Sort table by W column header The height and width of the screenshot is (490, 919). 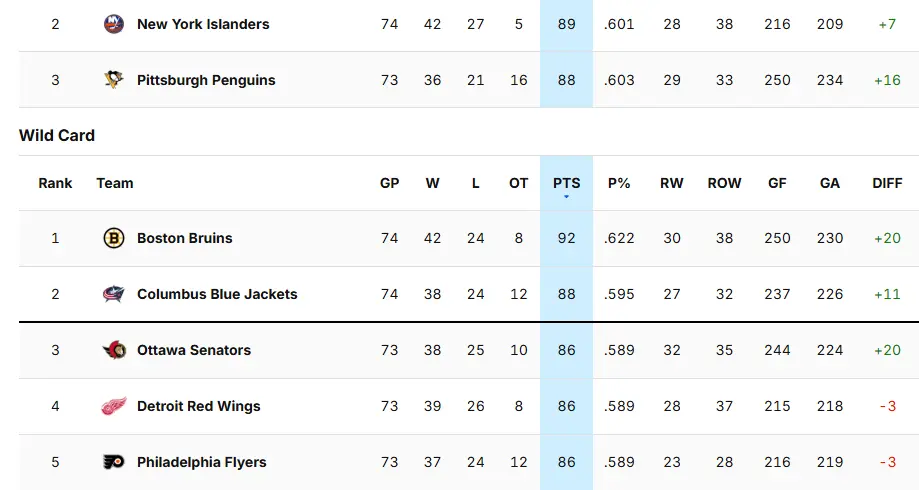[x=432, y=183]
